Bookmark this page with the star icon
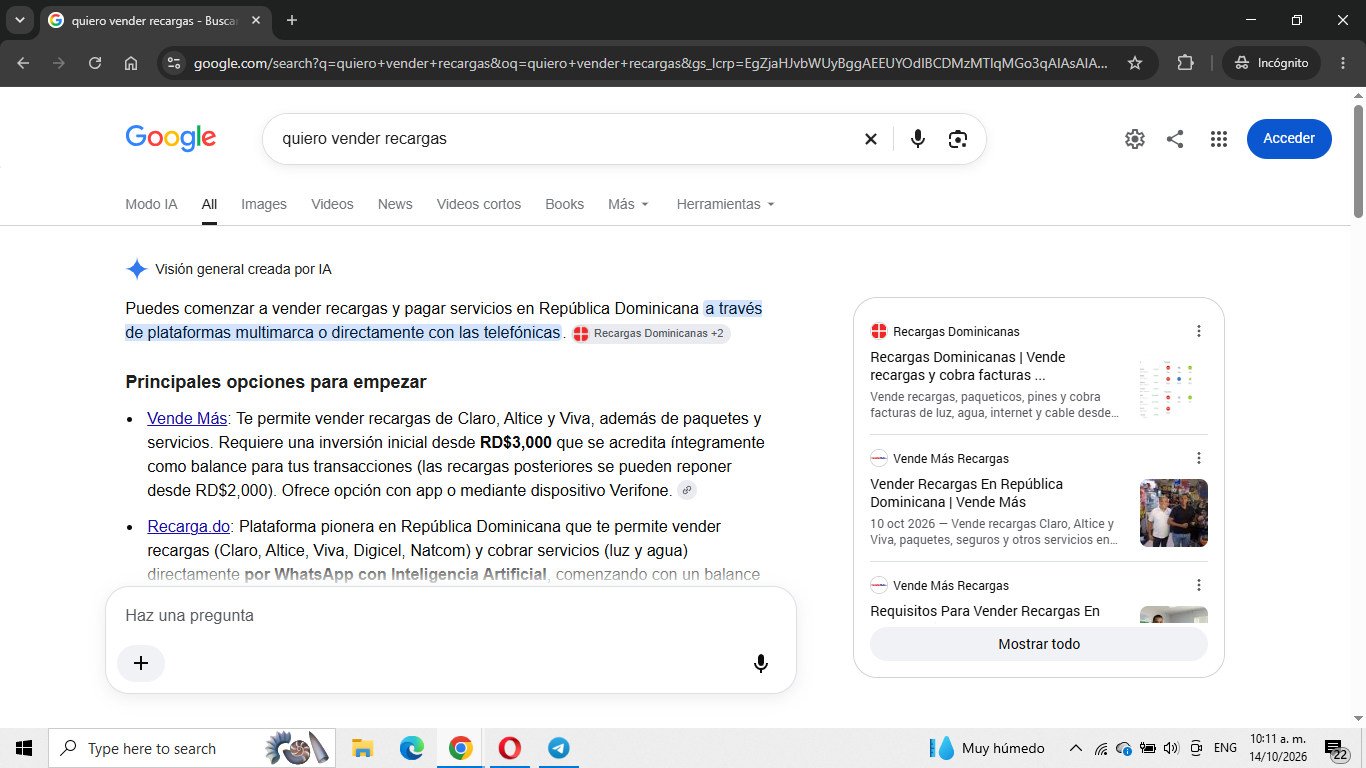The height and width of the screenshot is (768, 1366). [x=1135, y=63]
